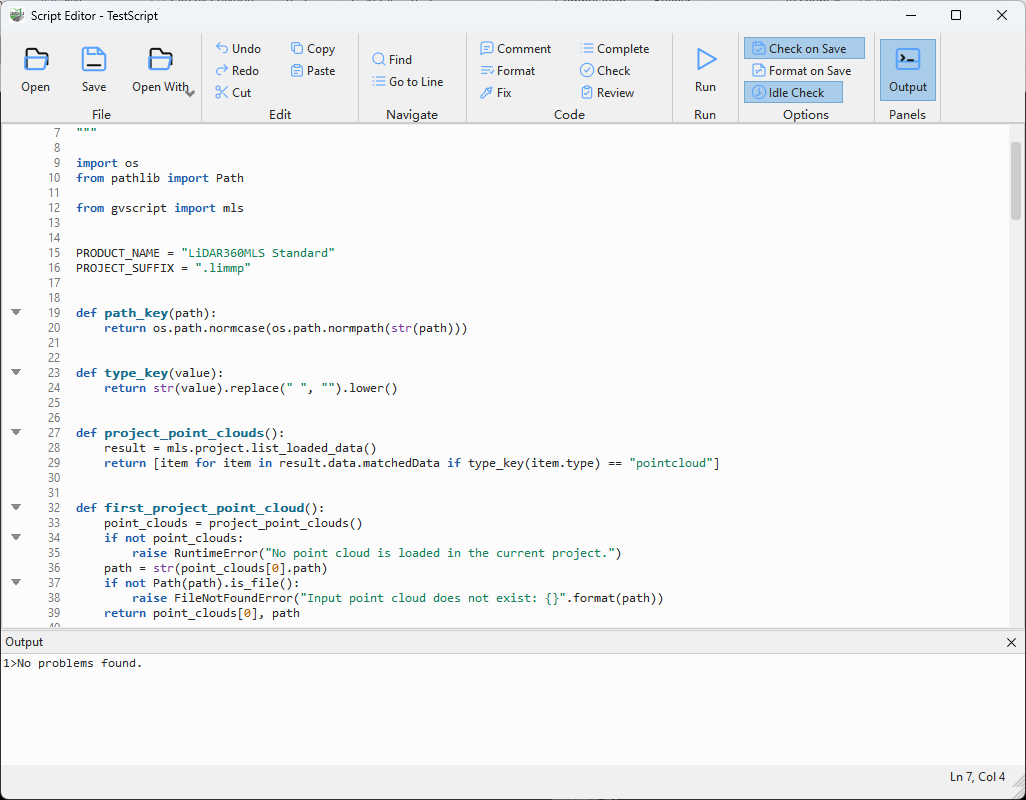The image size is (1026, 800).
Task: Fold the 'if not Path(path).is_file()' block
Action: tap(16, 582)
